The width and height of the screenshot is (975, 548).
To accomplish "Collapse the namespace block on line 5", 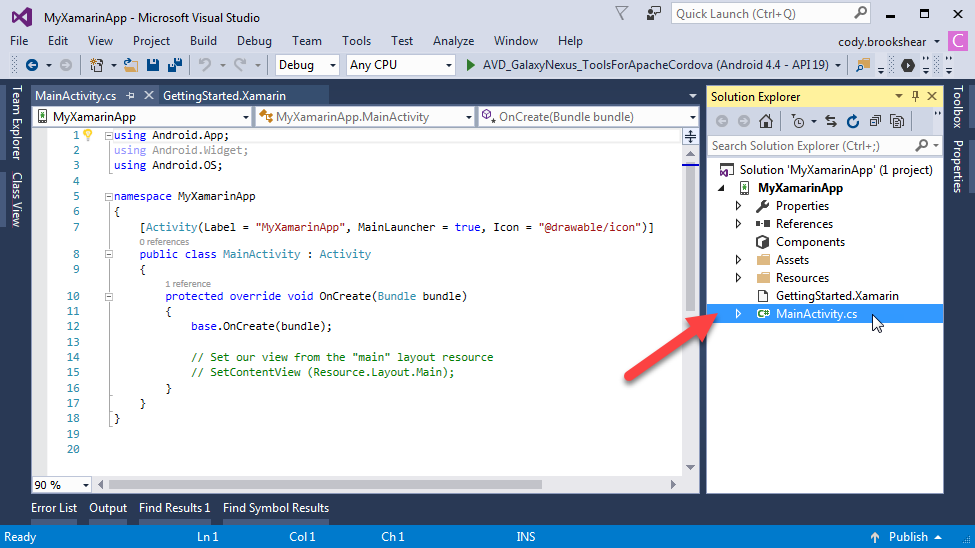I will 108,197.
